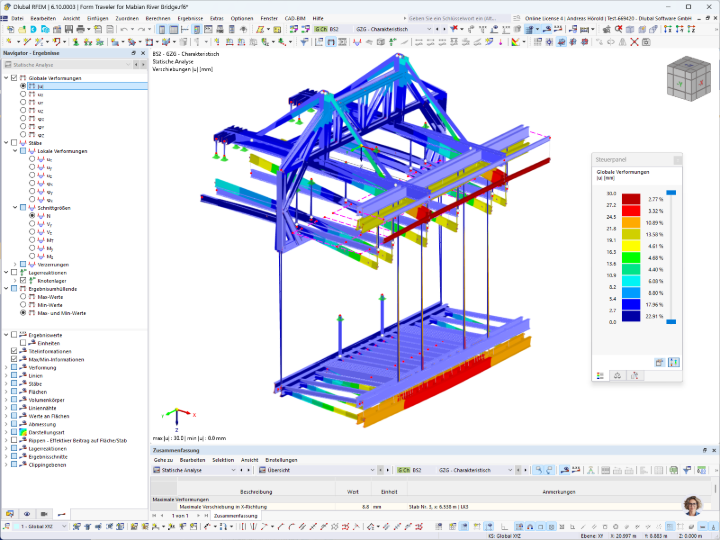
Task: Uncheck the Titelinformationen checkbox
Action: pos(14,351)
